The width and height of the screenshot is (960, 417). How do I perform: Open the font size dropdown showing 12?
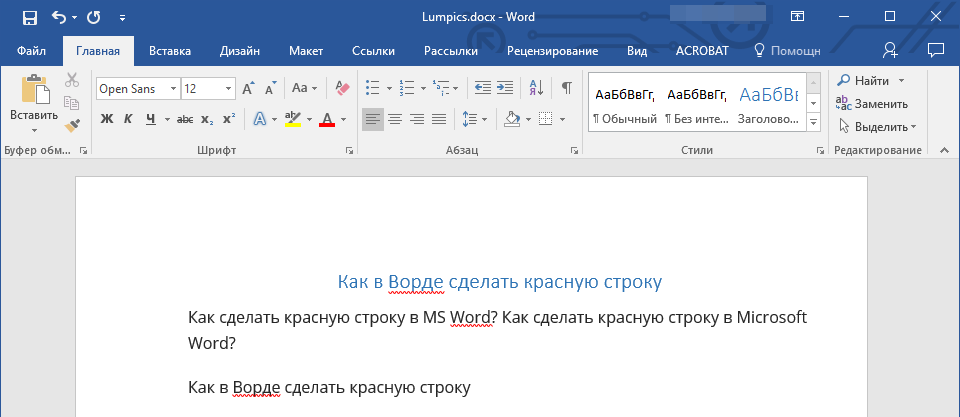coord(227,89)
